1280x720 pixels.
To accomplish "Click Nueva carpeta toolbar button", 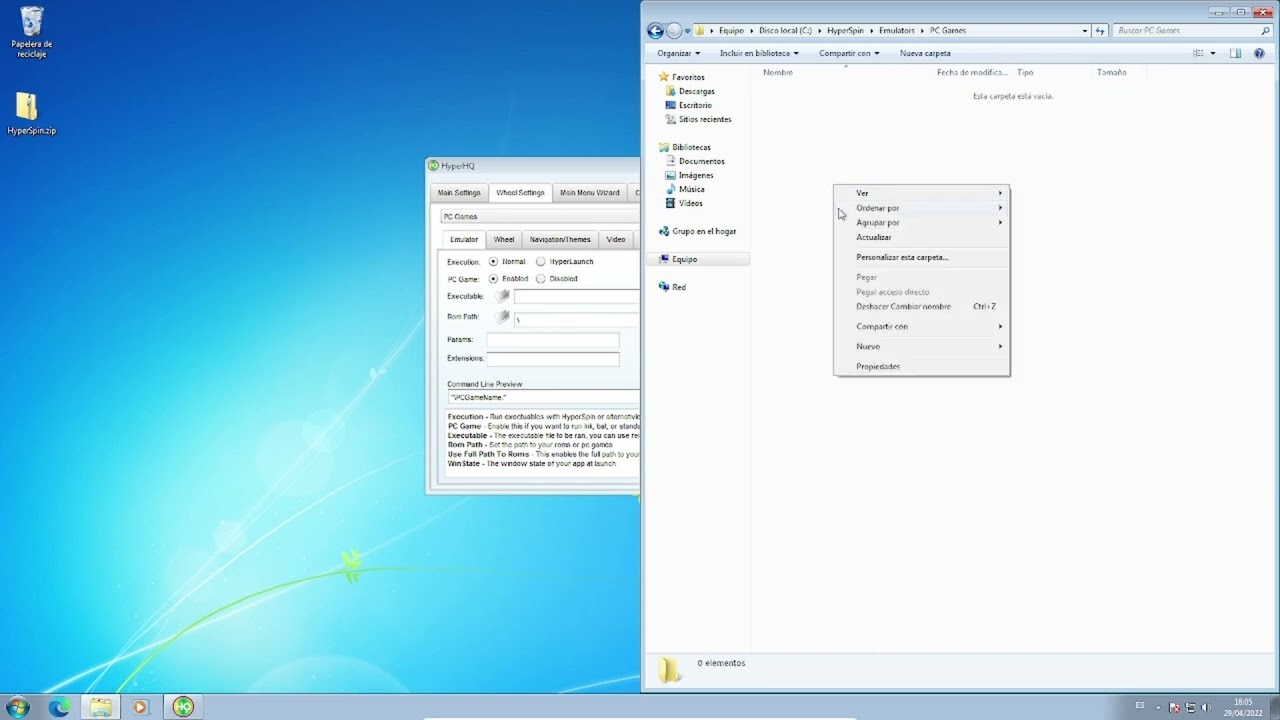I will point(925,53).
